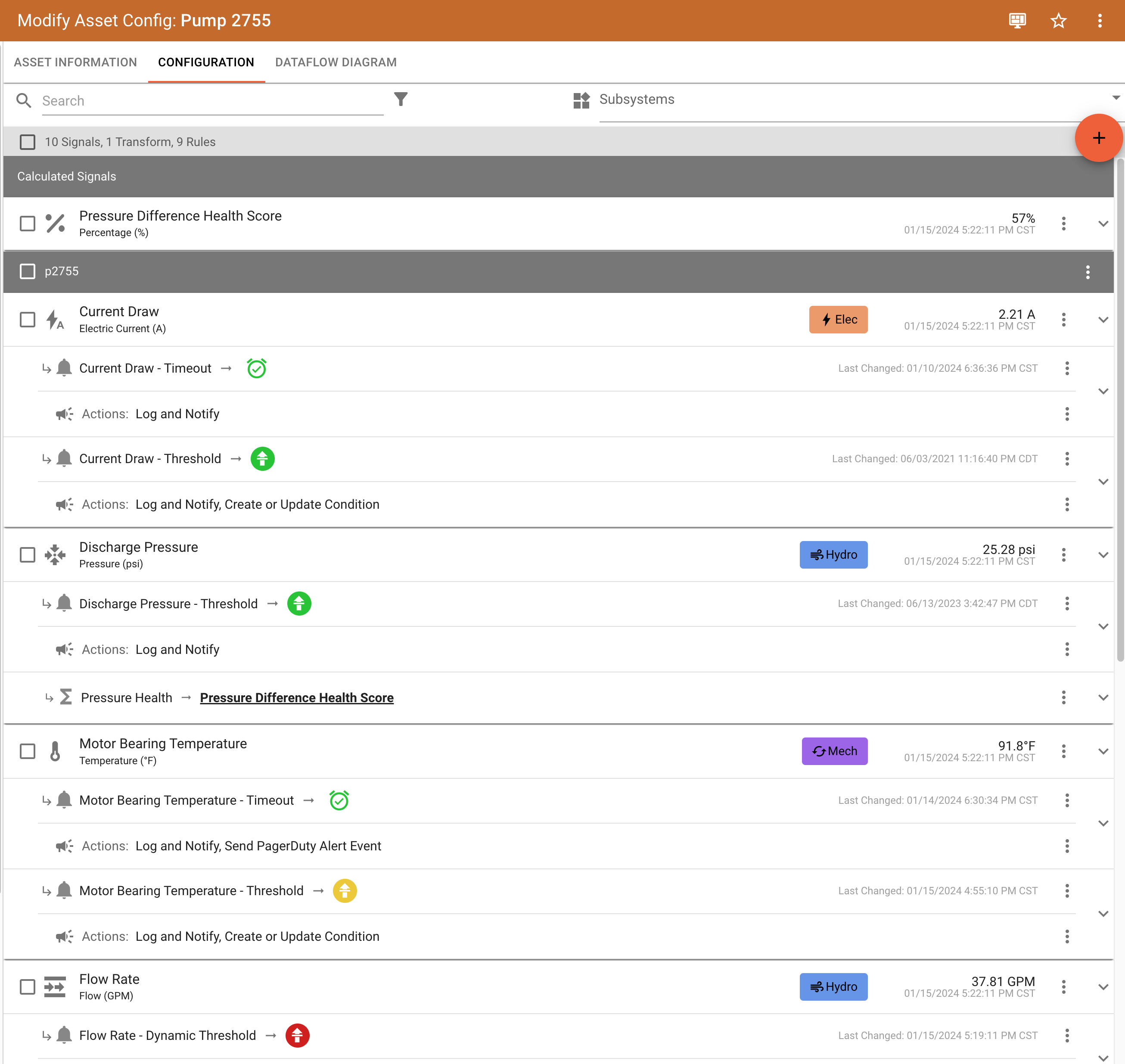This screenshot has height=1064, width=1125.
Task: Click the Mech tag on Motor Bearing Temperature
Action: coord(834,751)
